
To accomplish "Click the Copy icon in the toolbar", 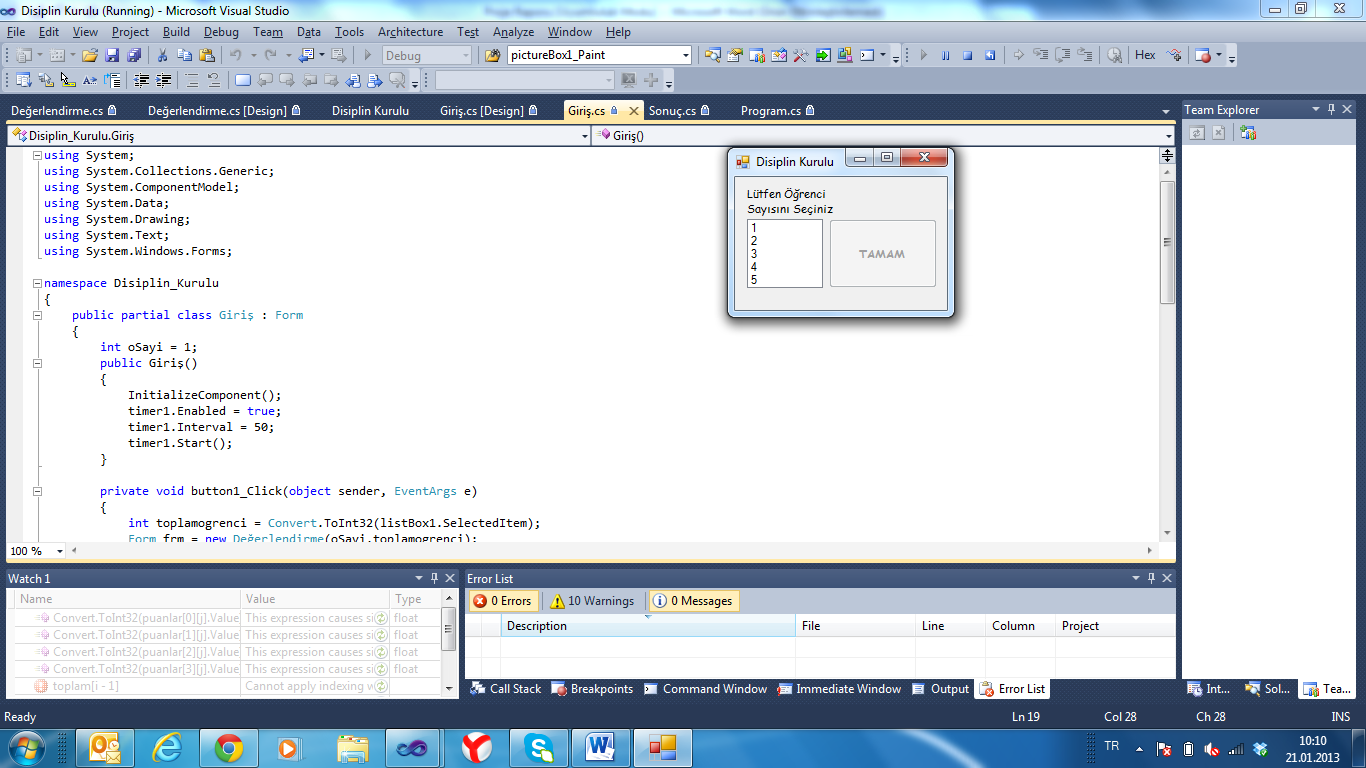I will point(185,55).
